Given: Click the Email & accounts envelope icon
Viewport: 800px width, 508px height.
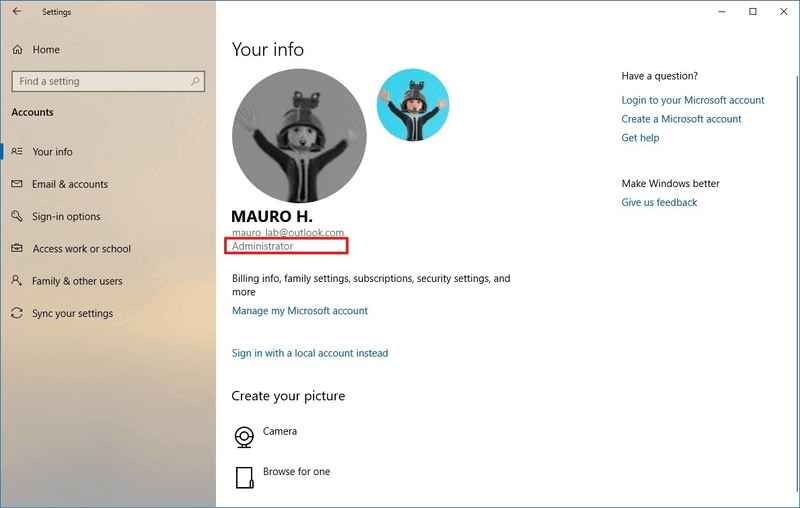Looking at the screenshot, I should tap(17, 184).
